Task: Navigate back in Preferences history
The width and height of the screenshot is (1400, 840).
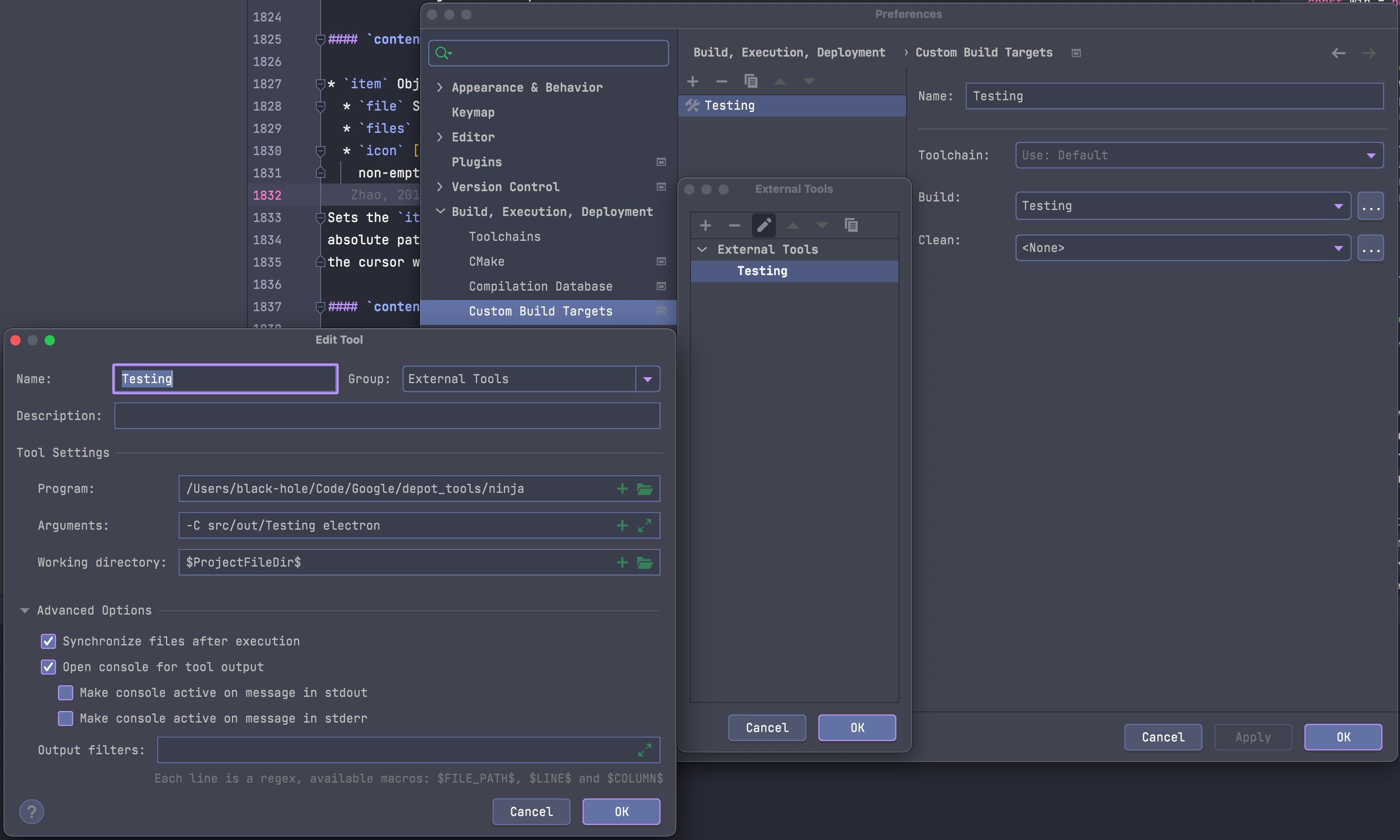Action: 1338,53
